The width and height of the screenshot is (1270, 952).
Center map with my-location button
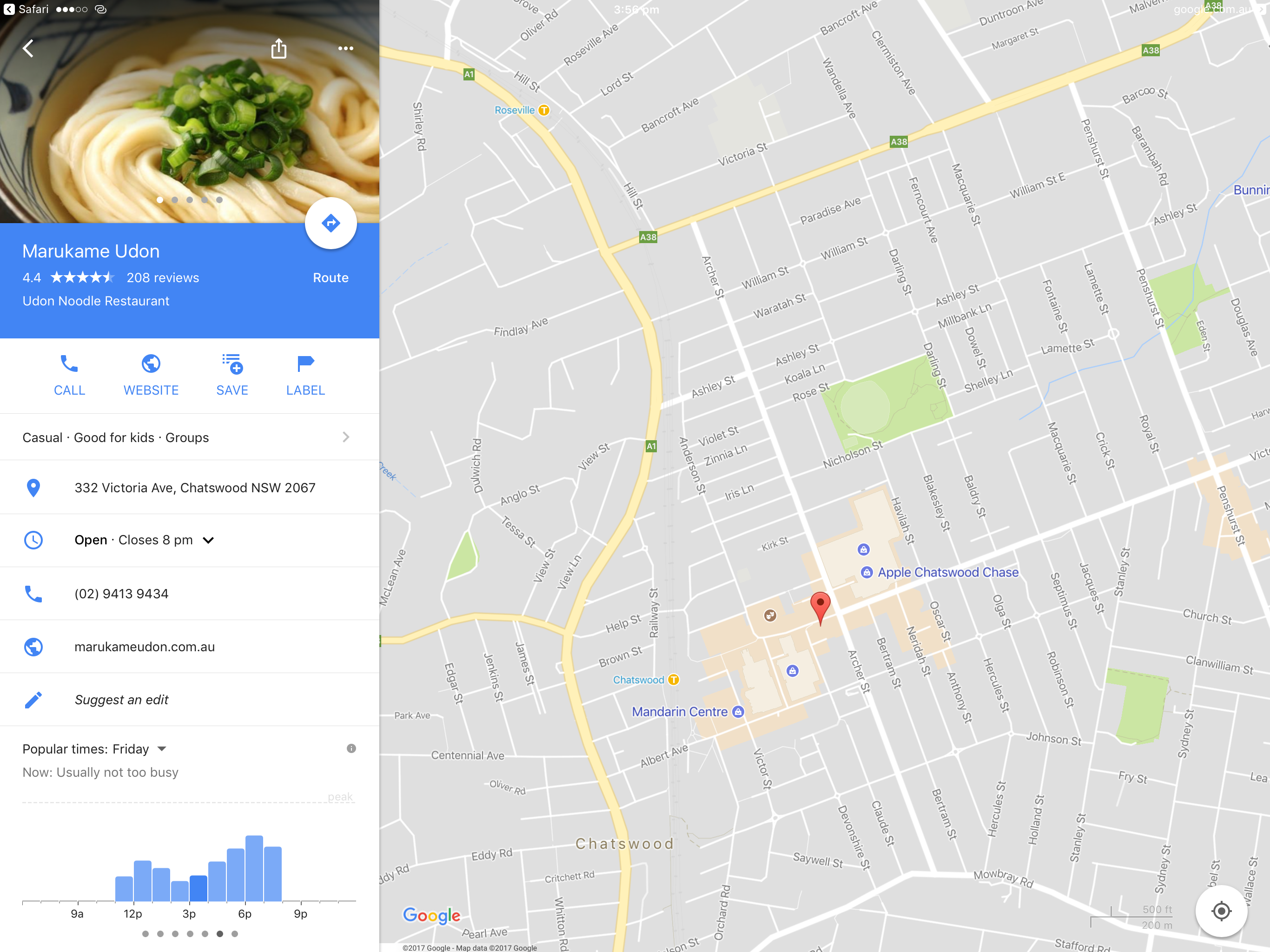point(1221,911)
